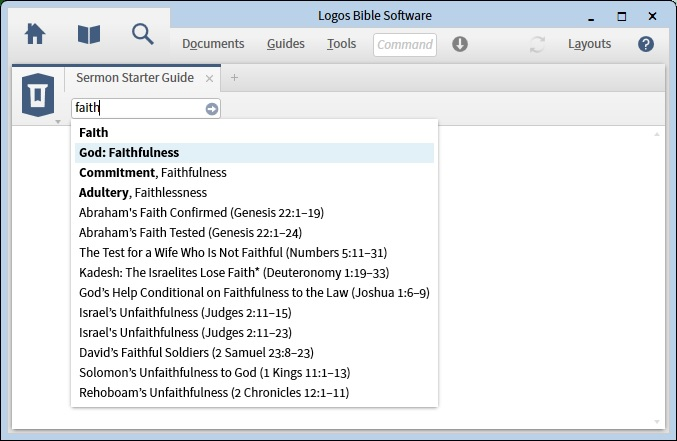Select "Abraham's Faith Confirmed (Genesis 22:1–19)"
The image size is (677, 441).
tap(201, 213)
